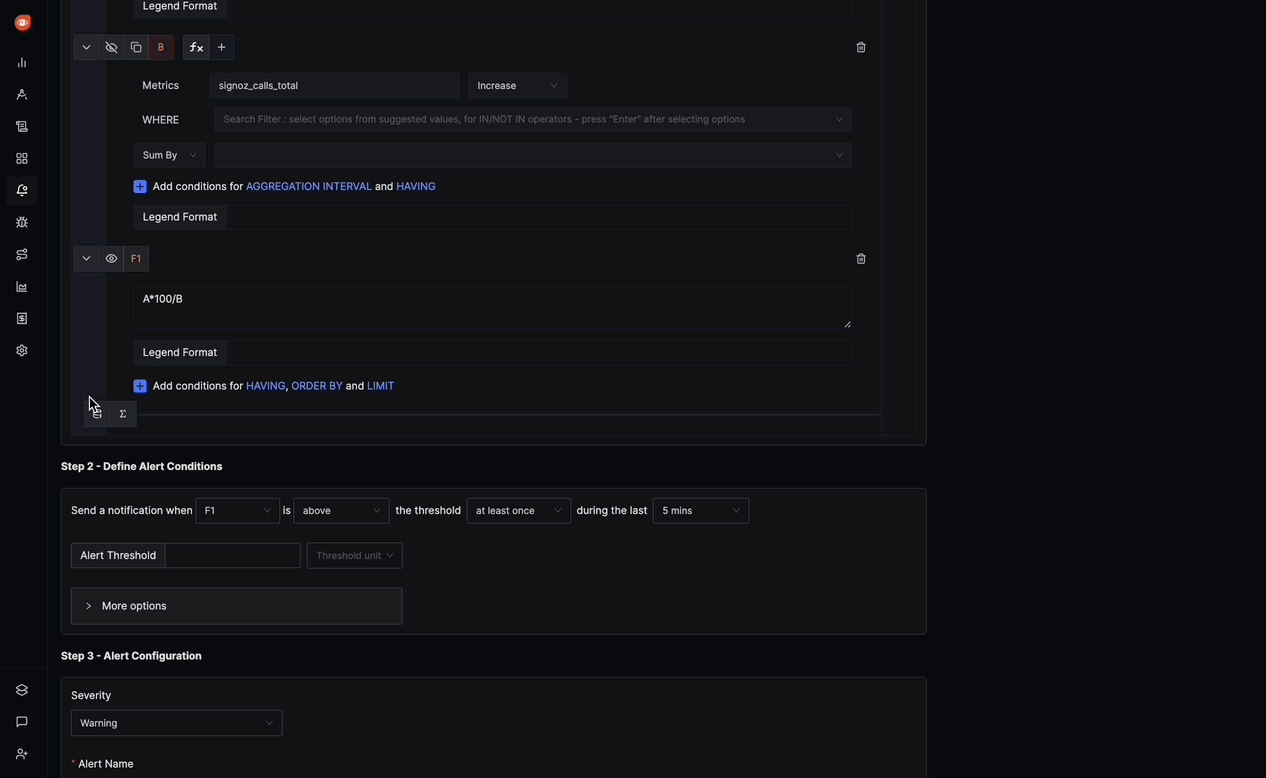Open the 5 mins evaluation window dropdown
This screenshot has width=1266, height=778.
click(701, 511)
